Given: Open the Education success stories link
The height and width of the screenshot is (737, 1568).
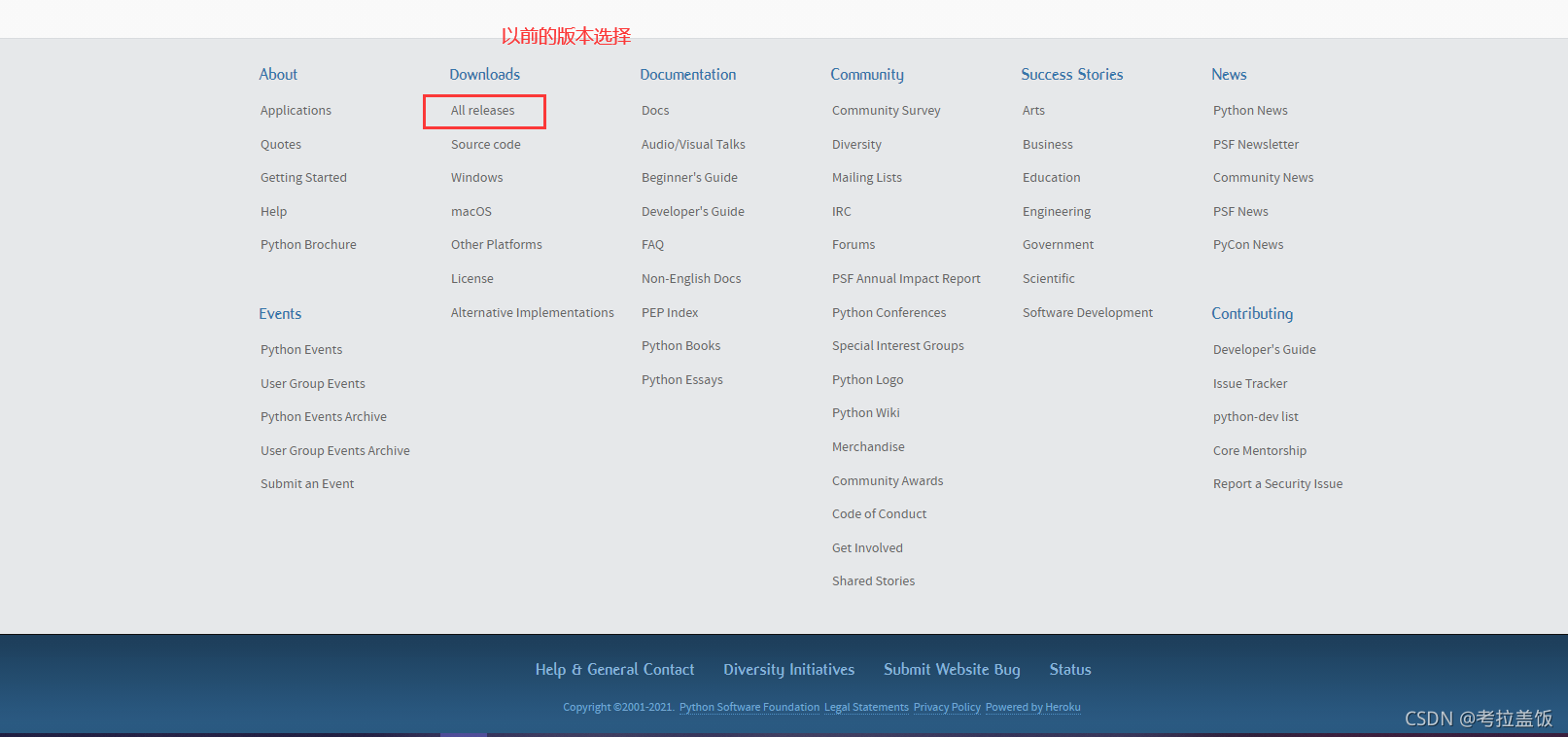Looking at the screenshot, I should 1052,178.
